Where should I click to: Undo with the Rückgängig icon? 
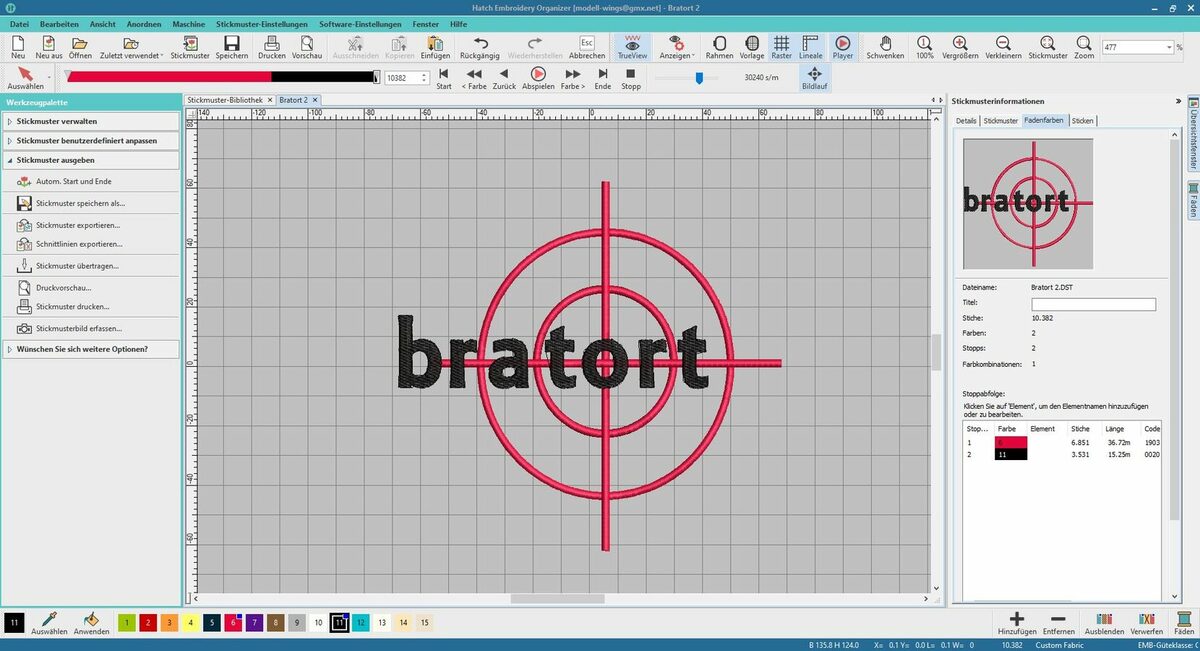coord(480,48)
